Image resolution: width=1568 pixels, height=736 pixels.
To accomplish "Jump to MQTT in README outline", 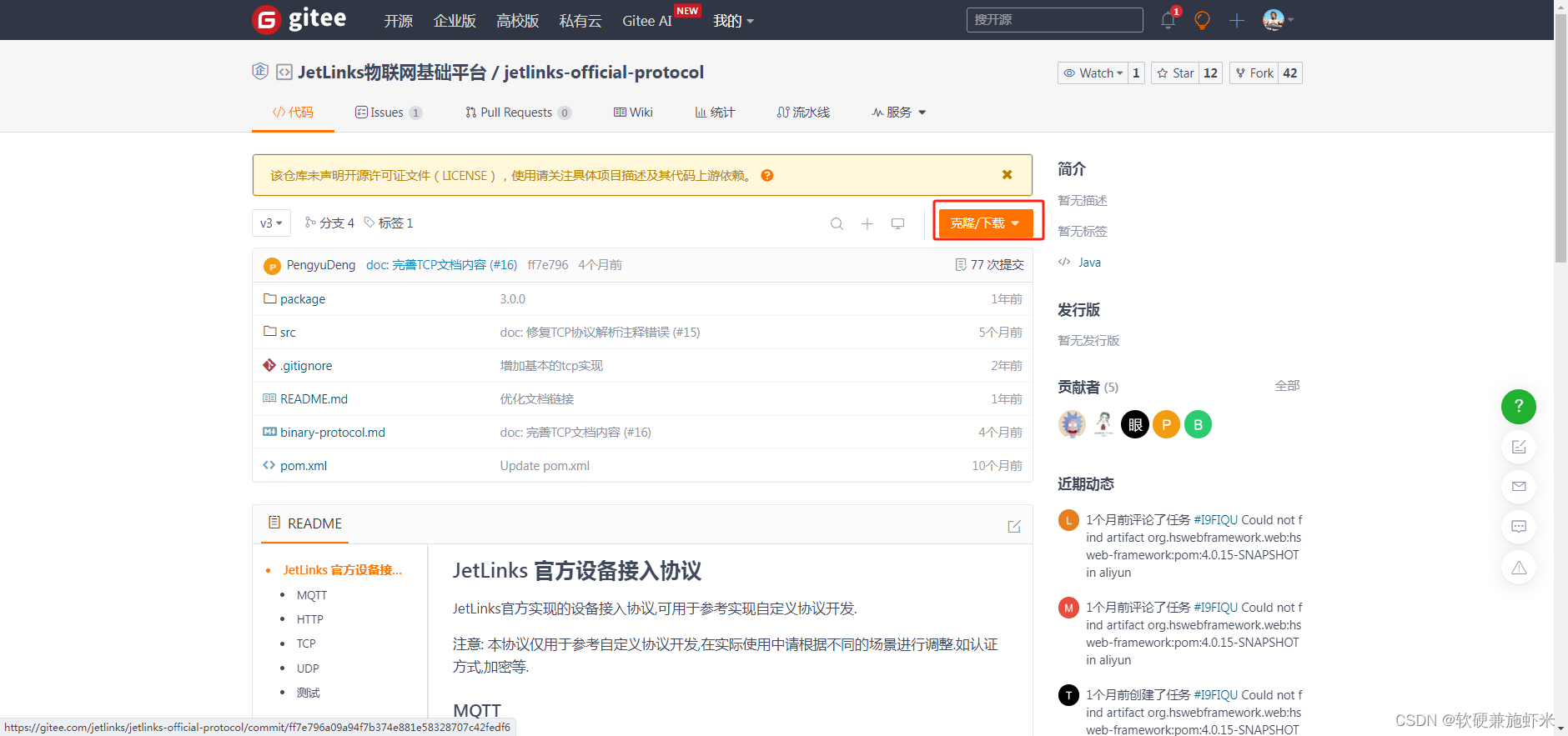I will tap(312, 595).
